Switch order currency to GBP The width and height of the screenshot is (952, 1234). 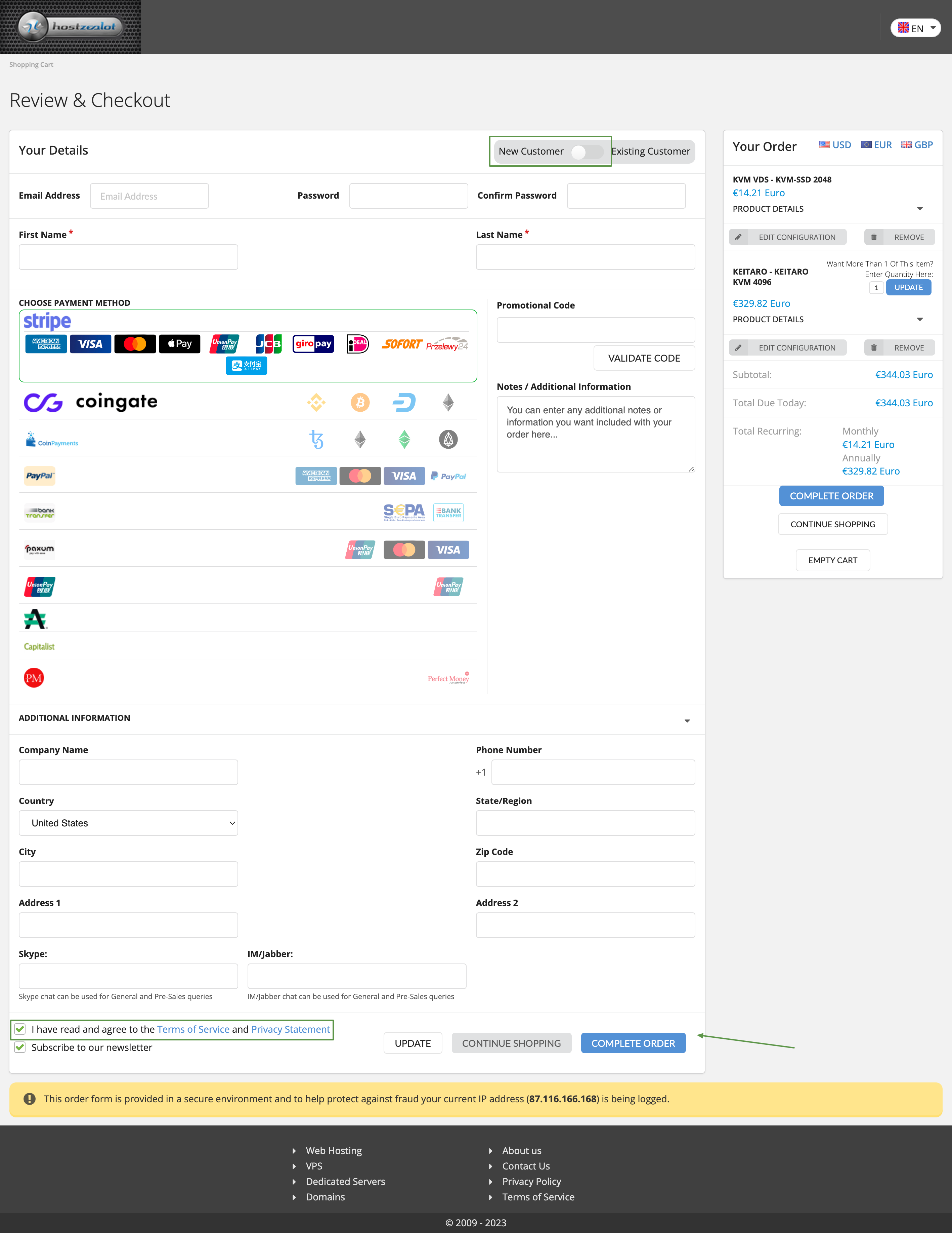(x=917, y=145)
